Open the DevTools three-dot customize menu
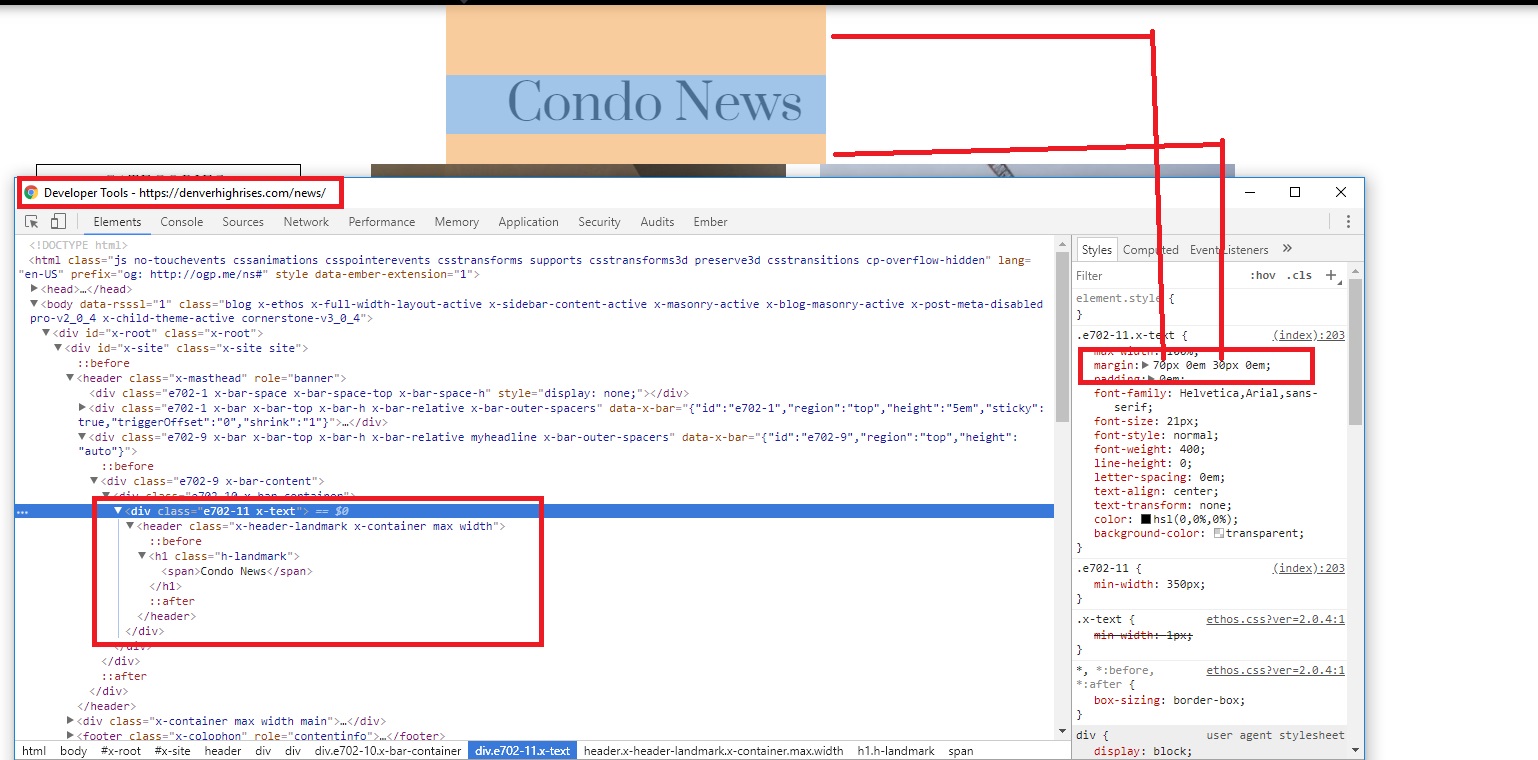 pyautogui.click(x=1348, y=222)
